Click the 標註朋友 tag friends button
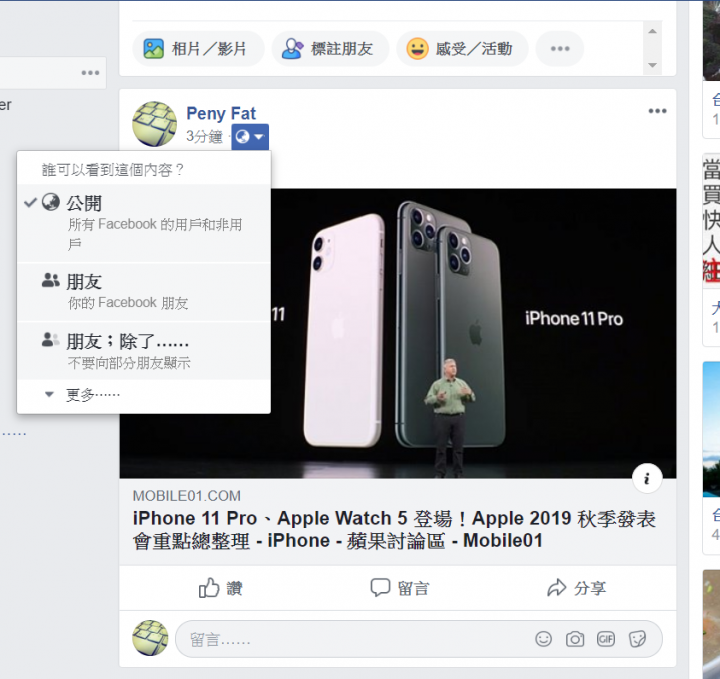The height and width of the screenshot is (679, 720). click(x=330, y=49)
